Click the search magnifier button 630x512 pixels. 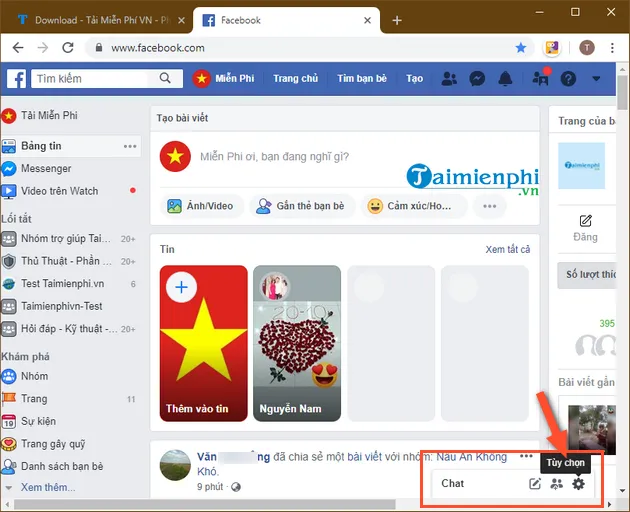click(x=165, y=78)
